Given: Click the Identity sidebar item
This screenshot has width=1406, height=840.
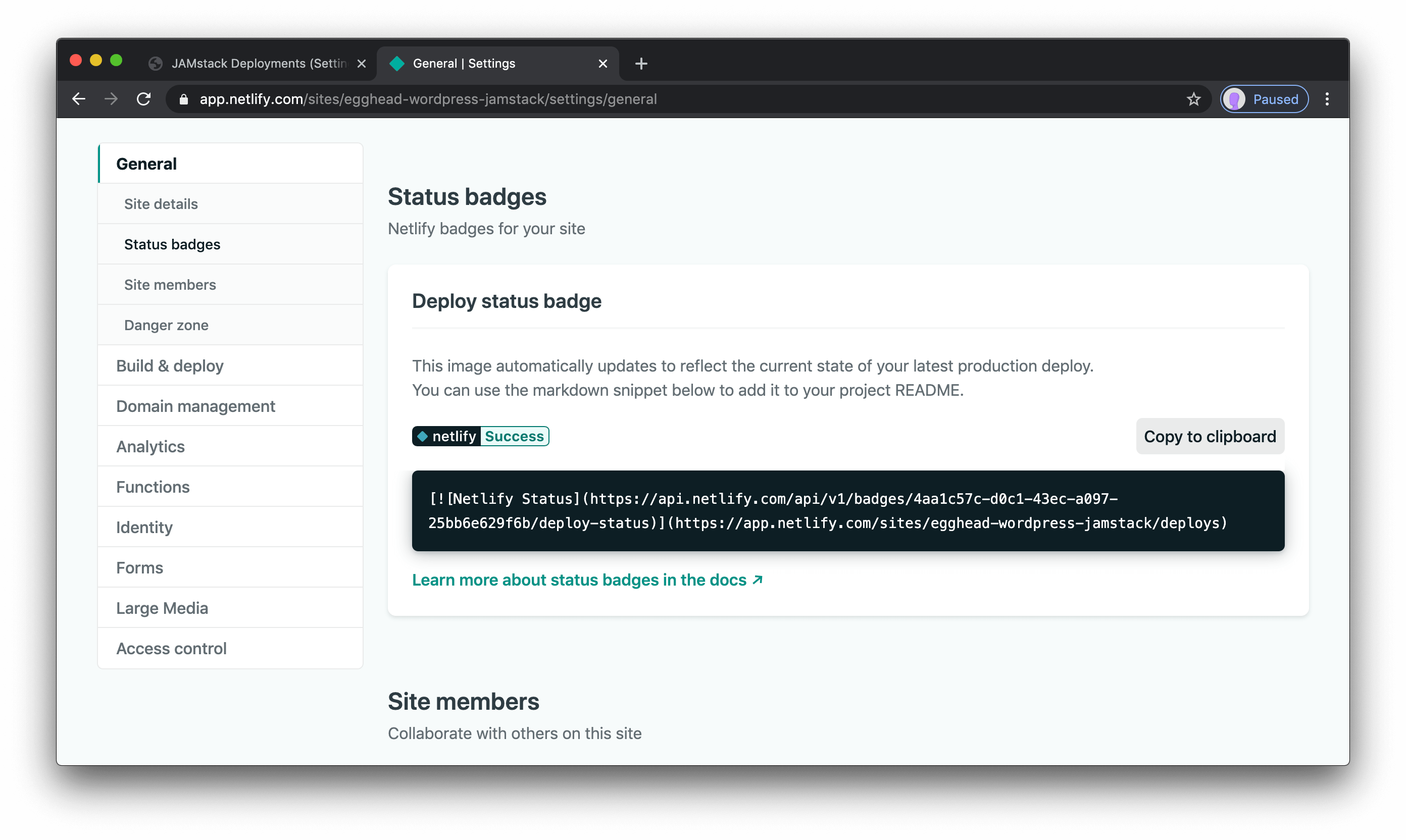Looking at the screenshot, I should 144,527.
